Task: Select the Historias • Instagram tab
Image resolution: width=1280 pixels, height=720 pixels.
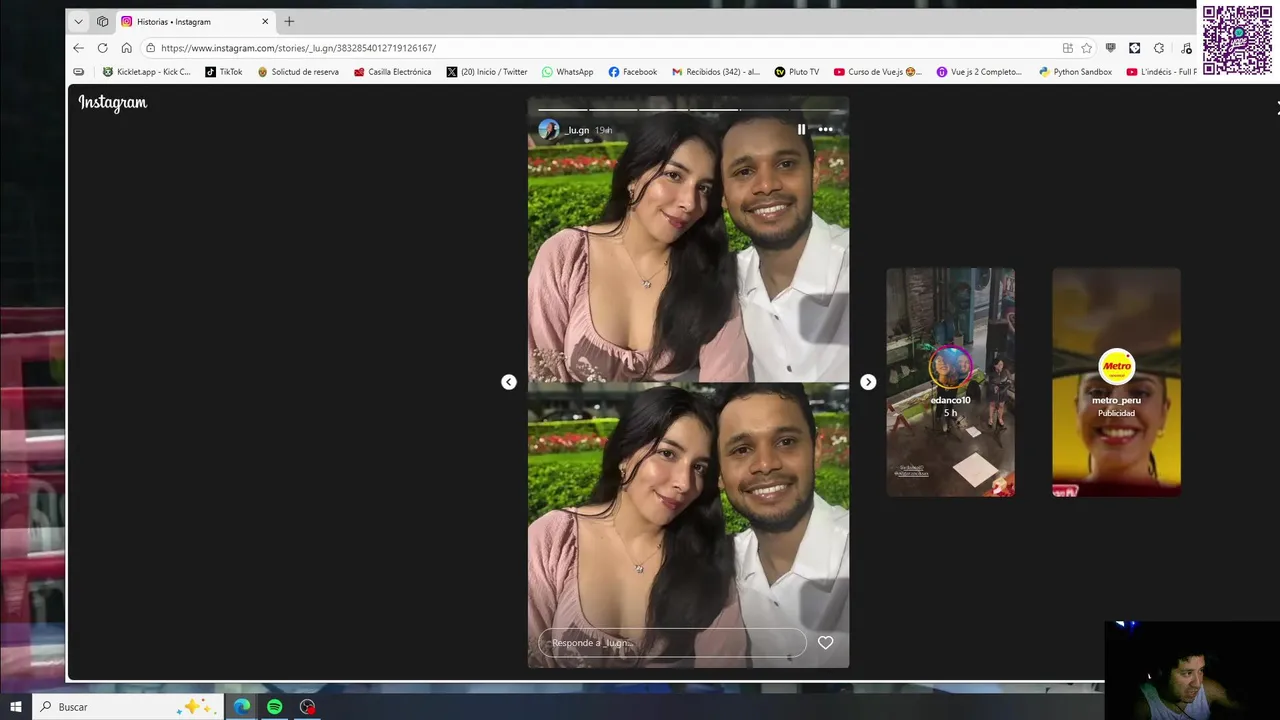Action: click(x=195, y=21)
